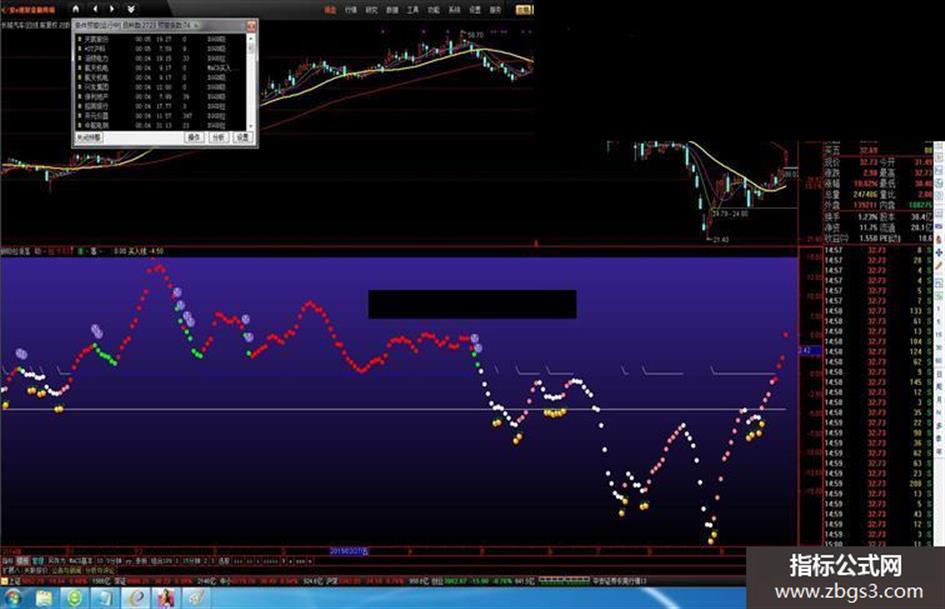Open the 行情 menu
This screenshot has width=945, height=609.
[350, 10]
